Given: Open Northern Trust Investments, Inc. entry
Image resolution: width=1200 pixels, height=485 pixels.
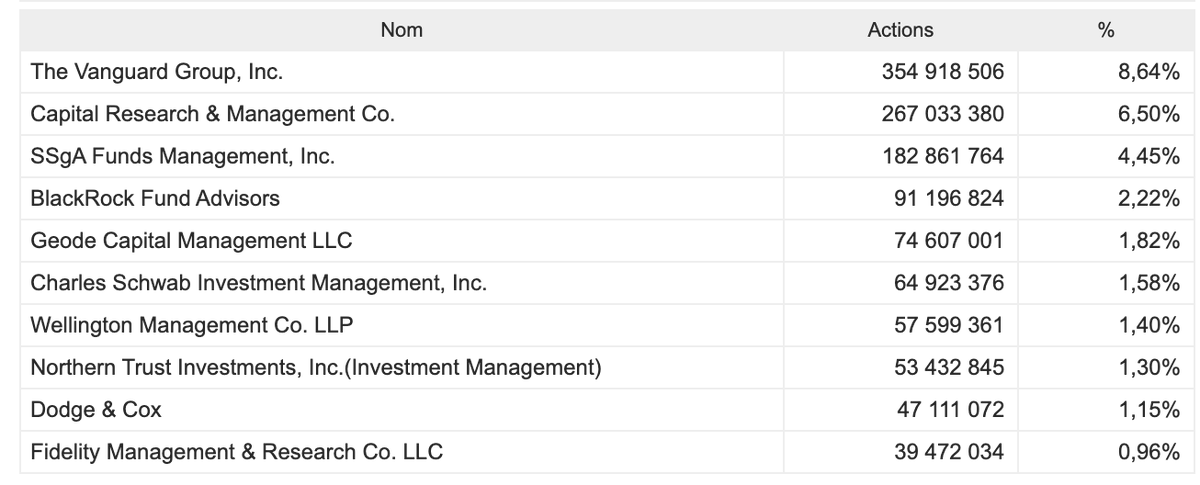Looking at the screenshot, I should click(316, 367).
